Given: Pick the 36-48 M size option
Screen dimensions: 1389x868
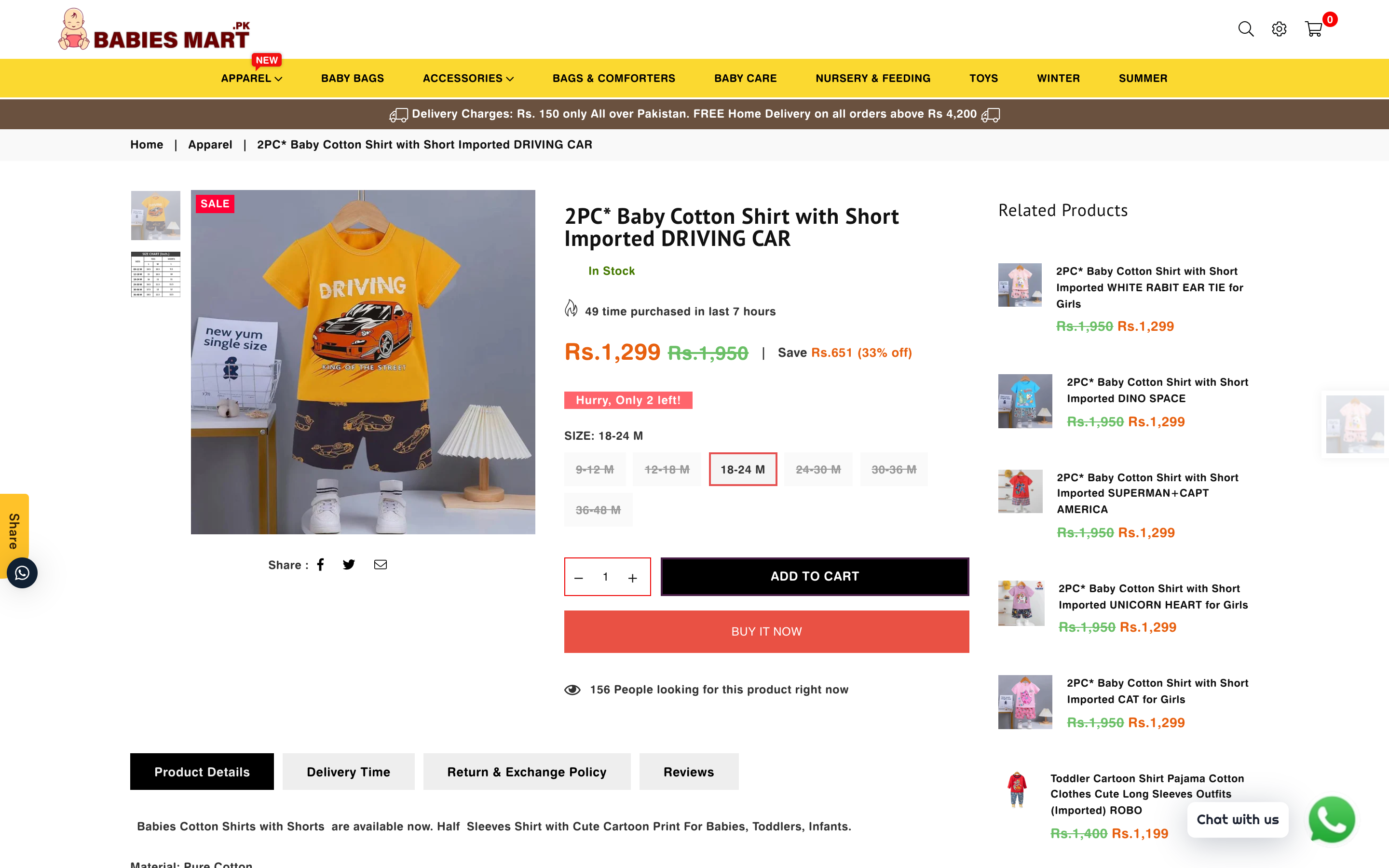Looking at the screenshot, I should (598, 510).
